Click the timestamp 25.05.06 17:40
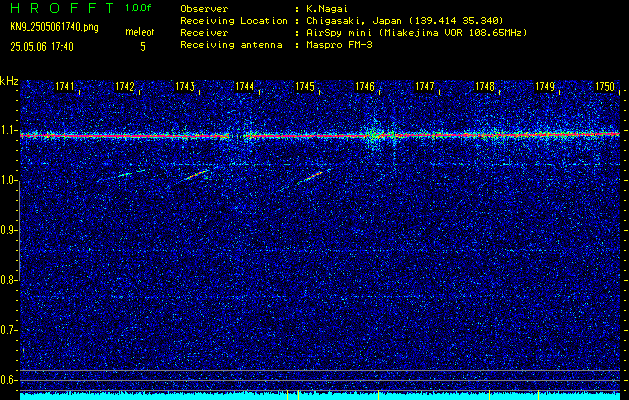This screenshot has height=400, width=629. click(42, 47)
